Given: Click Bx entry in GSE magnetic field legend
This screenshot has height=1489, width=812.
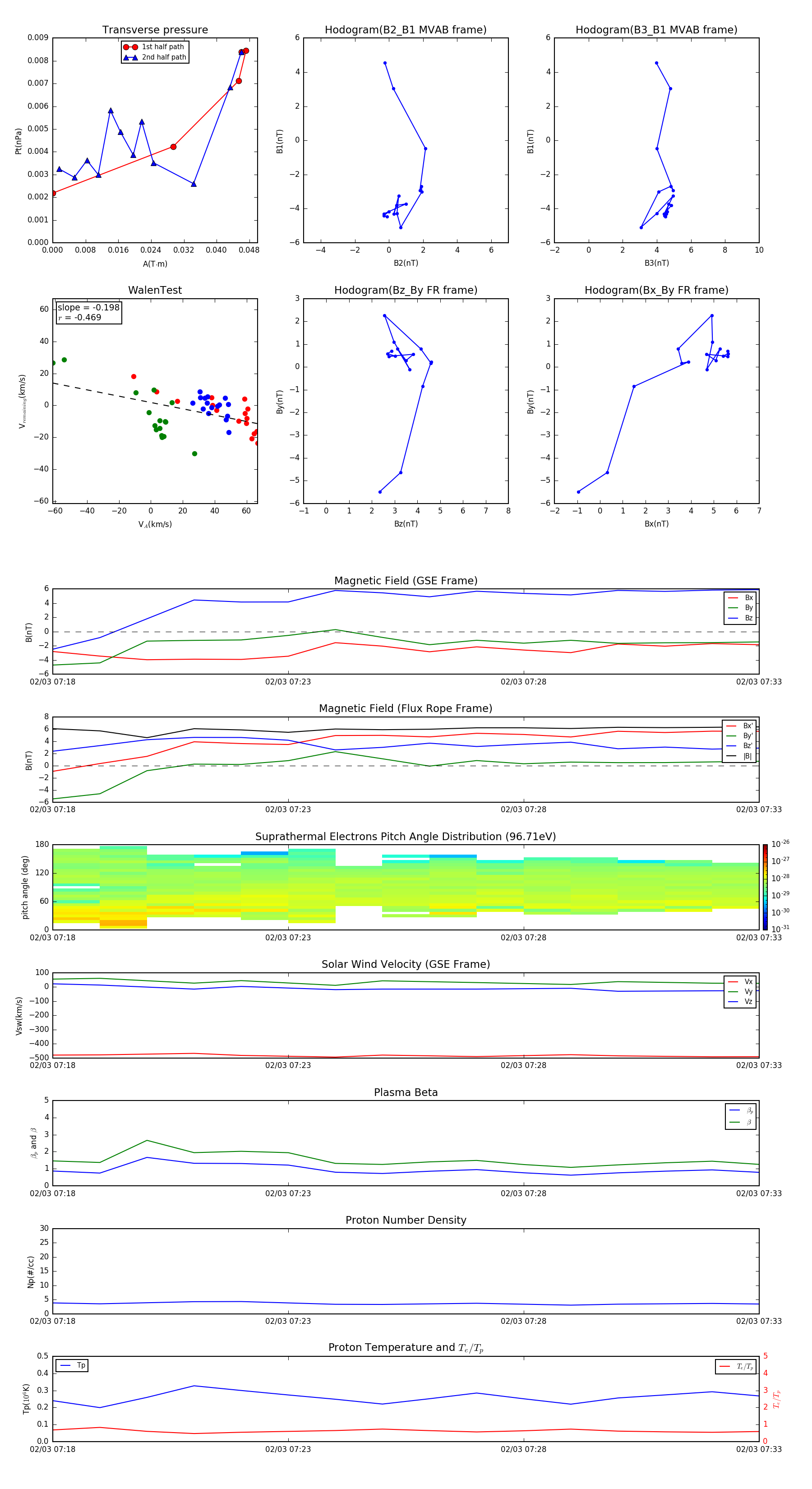Looking at the screenshot, I should (740, 598).
